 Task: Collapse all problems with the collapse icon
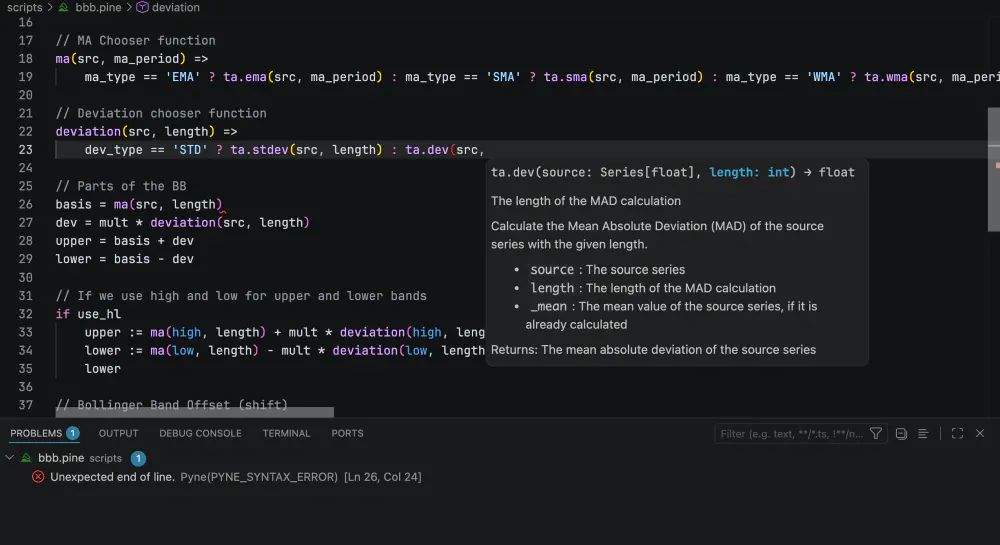point(901,433)
